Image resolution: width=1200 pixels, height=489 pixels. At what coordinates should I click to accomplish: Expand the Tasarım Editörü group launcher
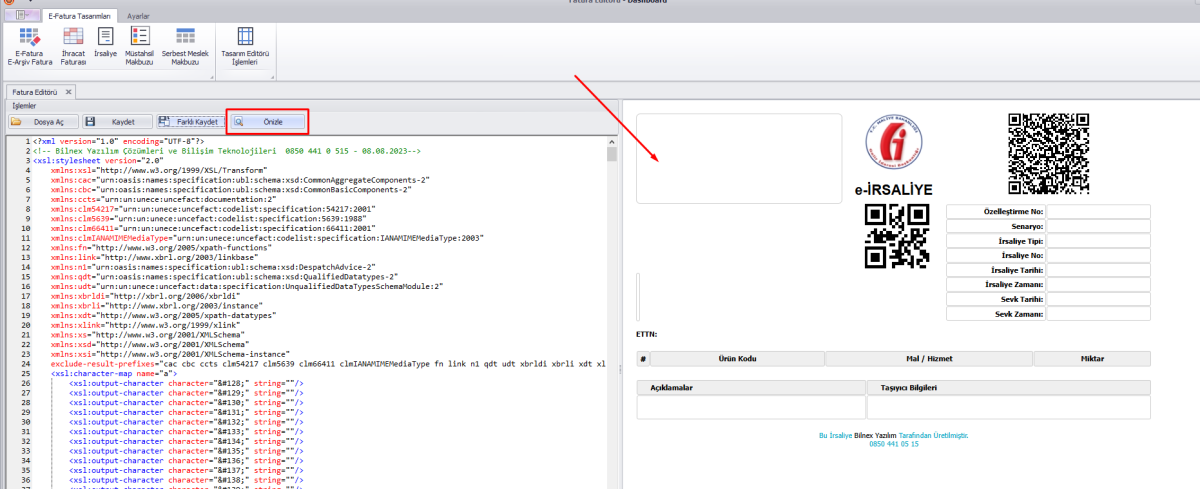pos(272,76)
